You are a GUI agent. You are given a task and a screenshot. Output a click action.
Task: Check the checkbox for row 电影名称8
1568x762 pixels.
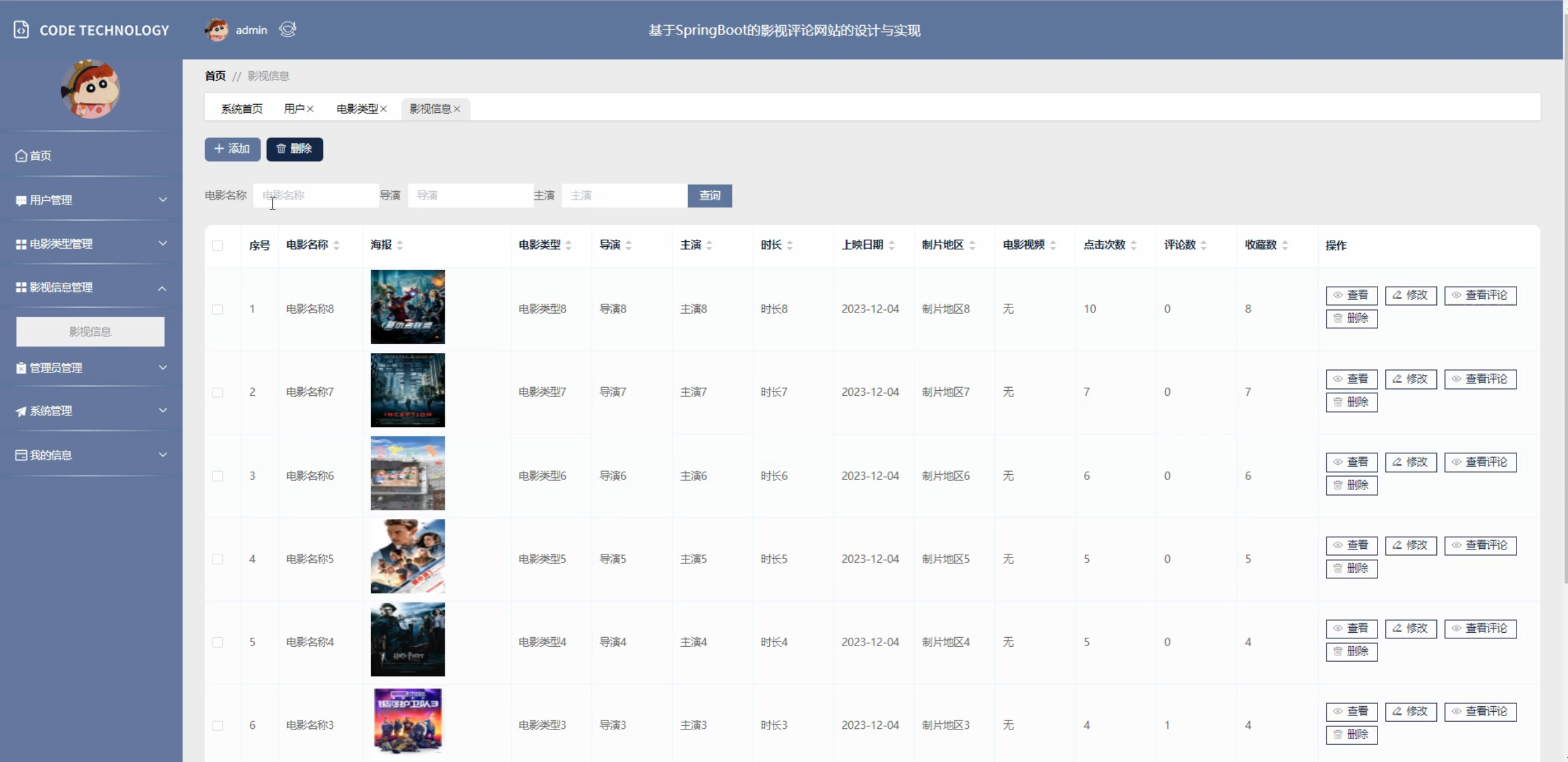point(217,309)
